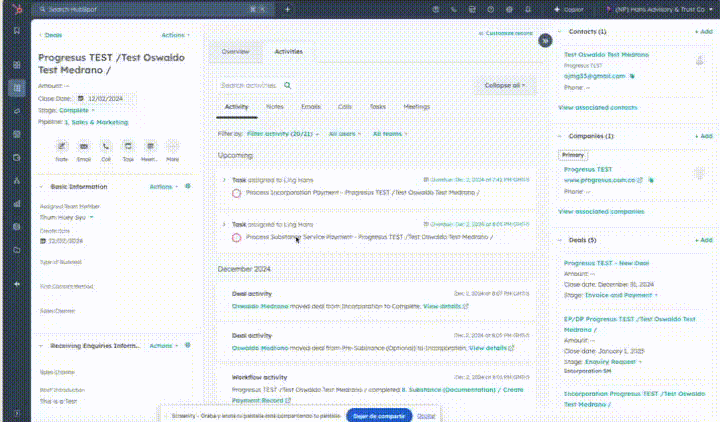This screenshot has width=720, height=422.
Task: Open the Collapse all dropdown
Action: click(x=504, y=86)
